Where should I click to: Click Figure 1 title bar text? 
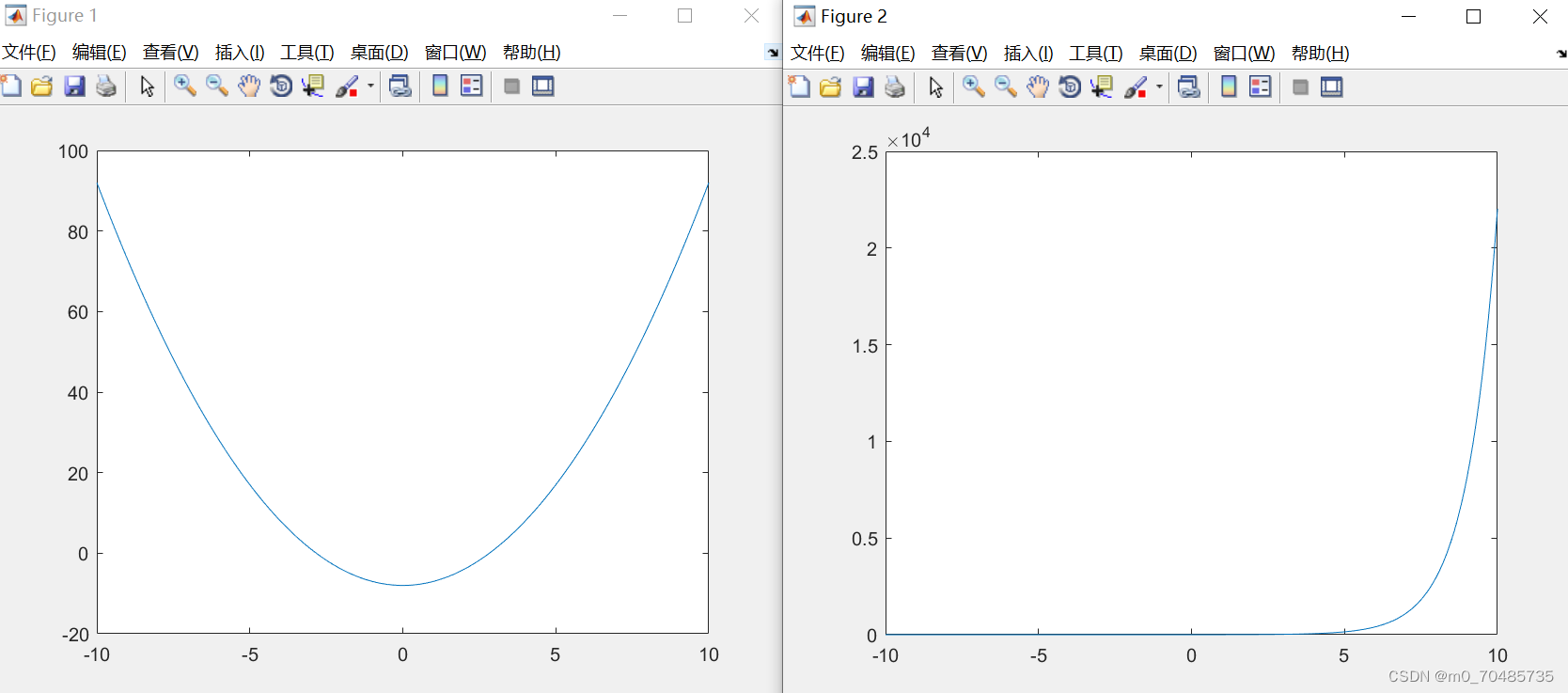click(65, 15)
